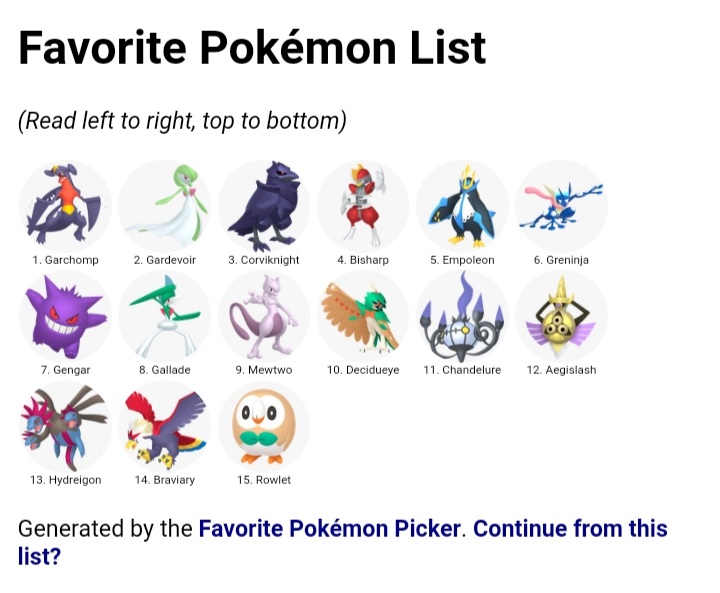Click the '1. Garchomp' caption text
Screen dimensions: 720x593
(x=65, y=260)
